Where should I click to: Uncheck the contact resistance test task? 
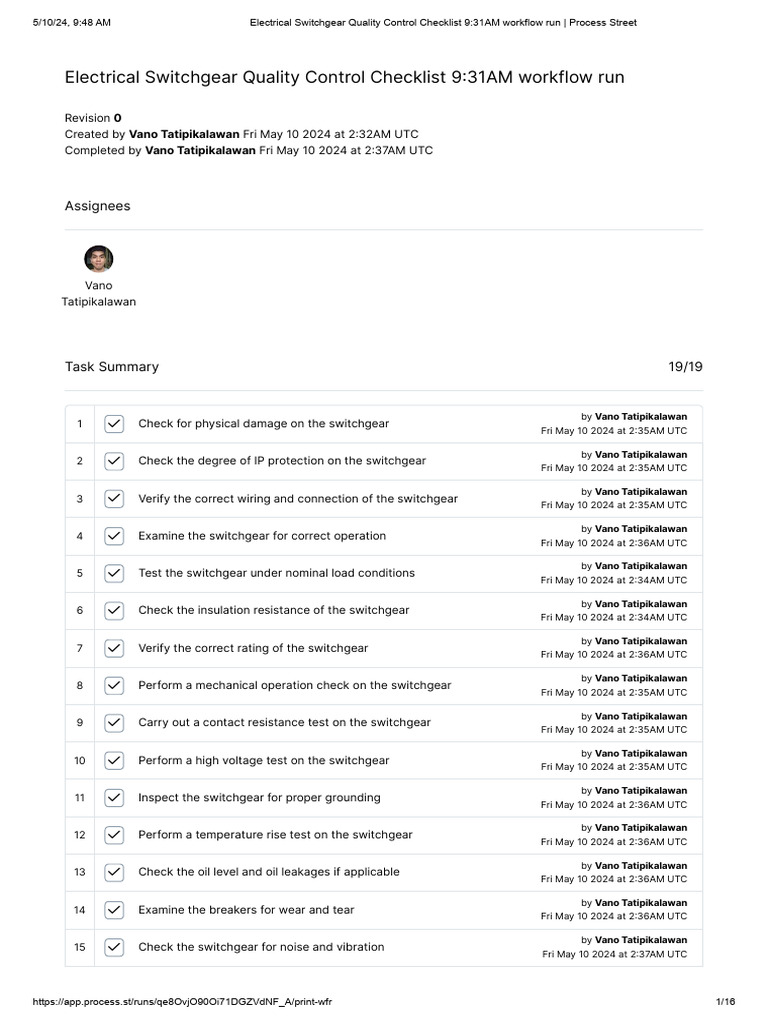point(114,722)
